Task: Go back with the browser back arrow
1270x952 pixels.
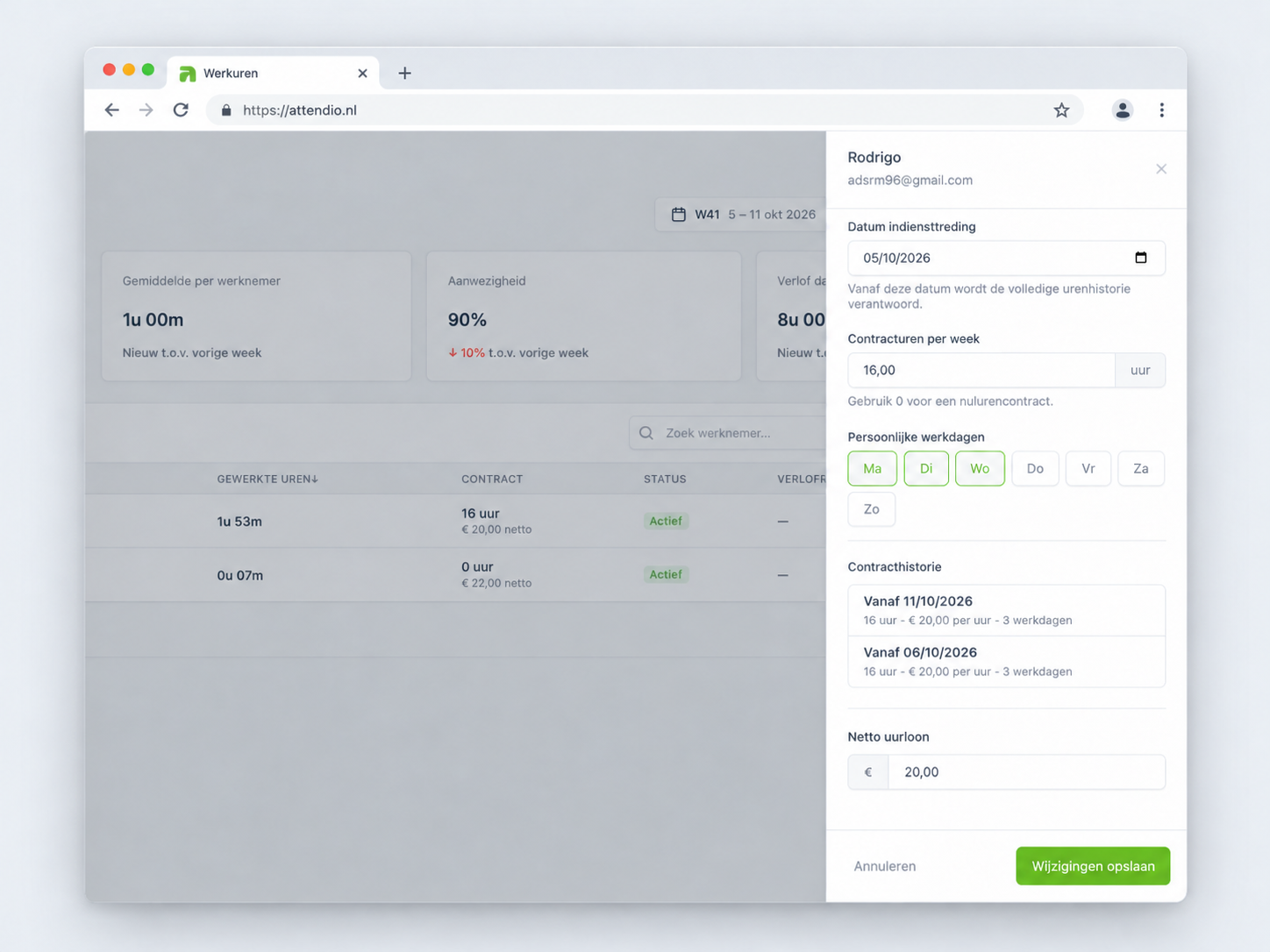Action: [x=111, y=110]
